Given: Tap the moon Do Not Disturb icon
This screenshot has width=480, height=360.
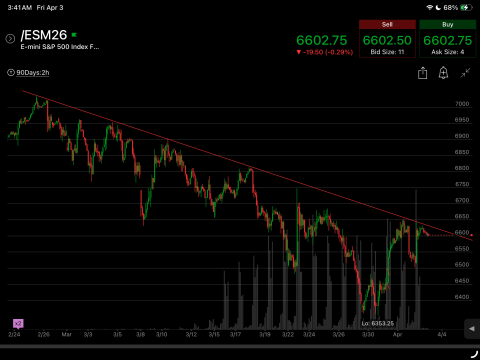Looking at the screenshot, I should (438, 8).
